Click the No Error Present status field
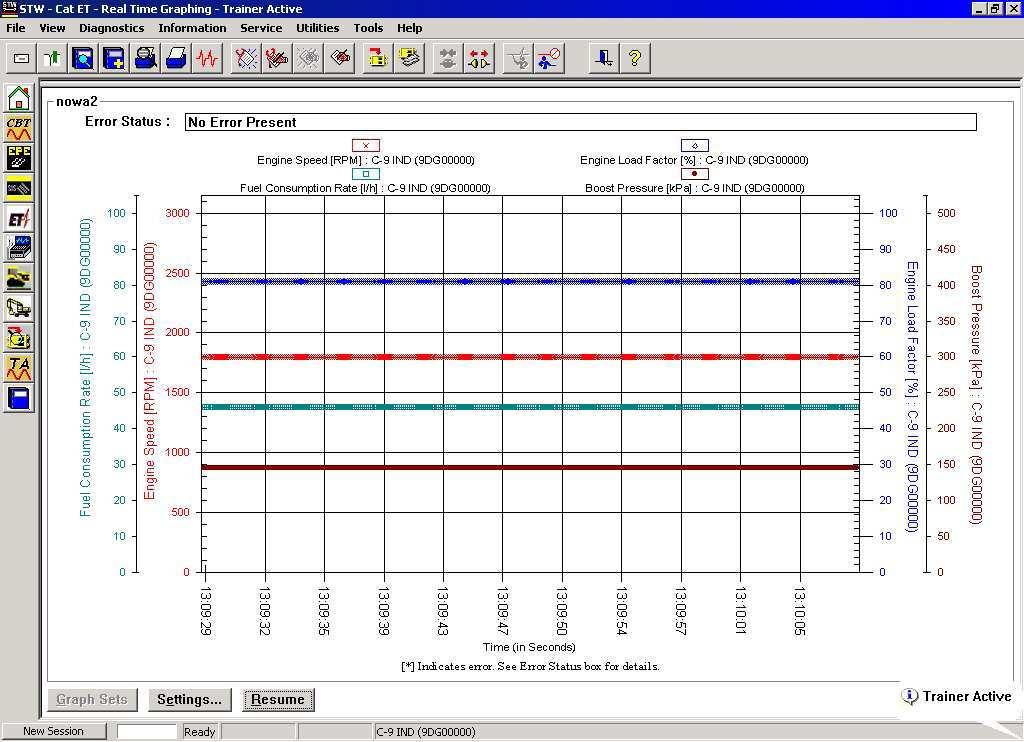 point(581,122)
